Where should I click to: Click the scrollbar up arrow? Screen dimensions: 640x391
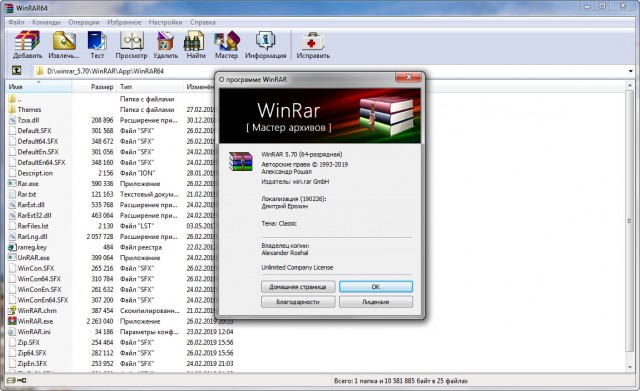coord(629,85)
